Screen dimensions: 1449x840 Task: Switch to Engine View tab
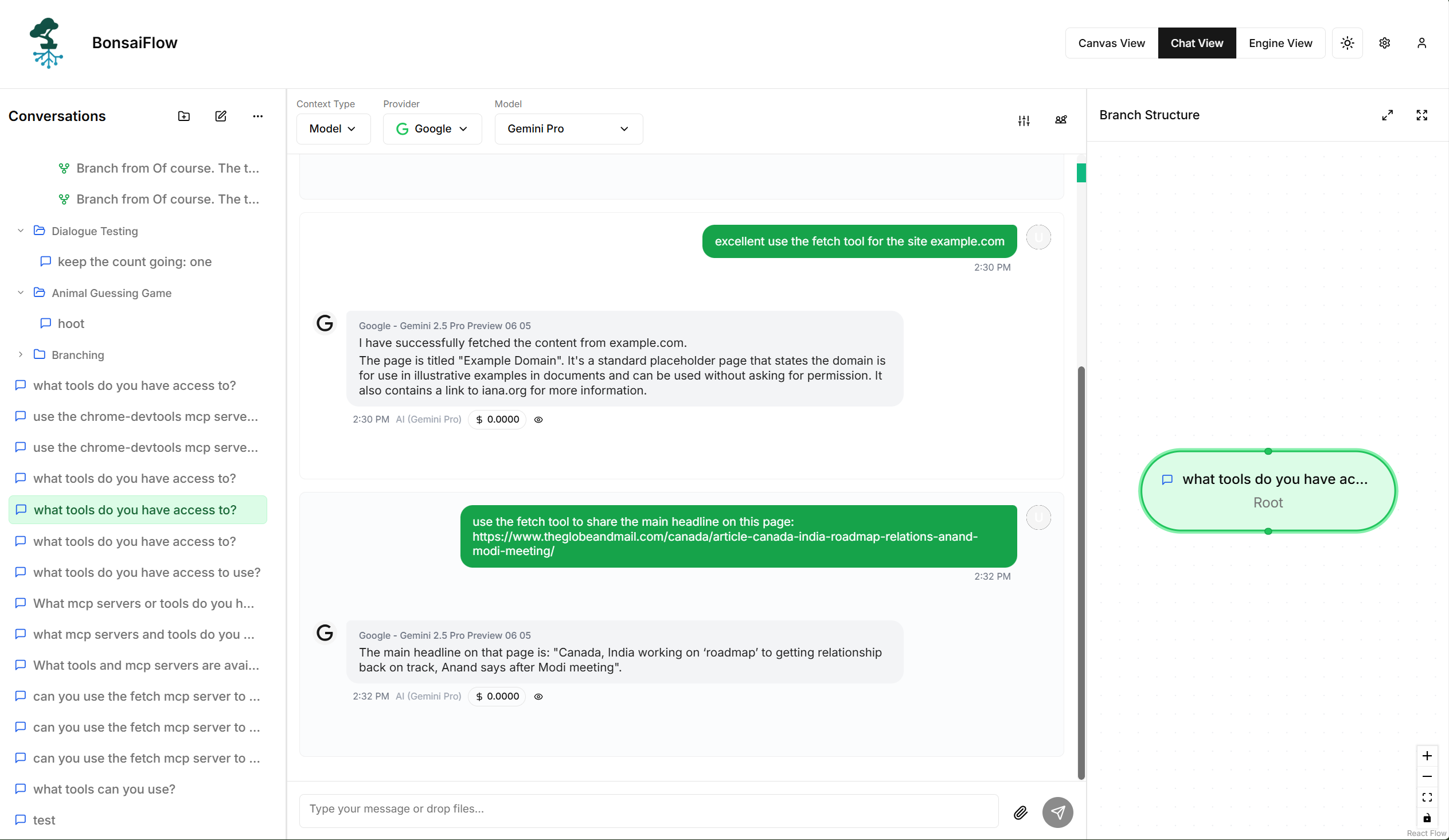(1280, 43)
